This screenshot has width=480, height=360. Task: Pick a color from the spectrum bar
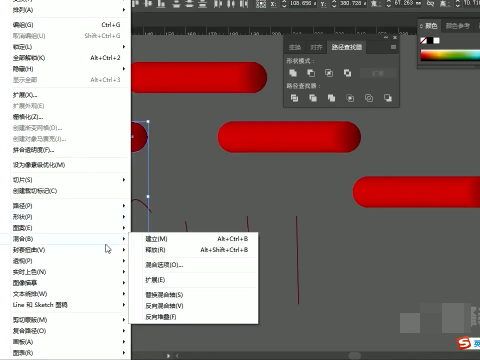tap(450, 56)
